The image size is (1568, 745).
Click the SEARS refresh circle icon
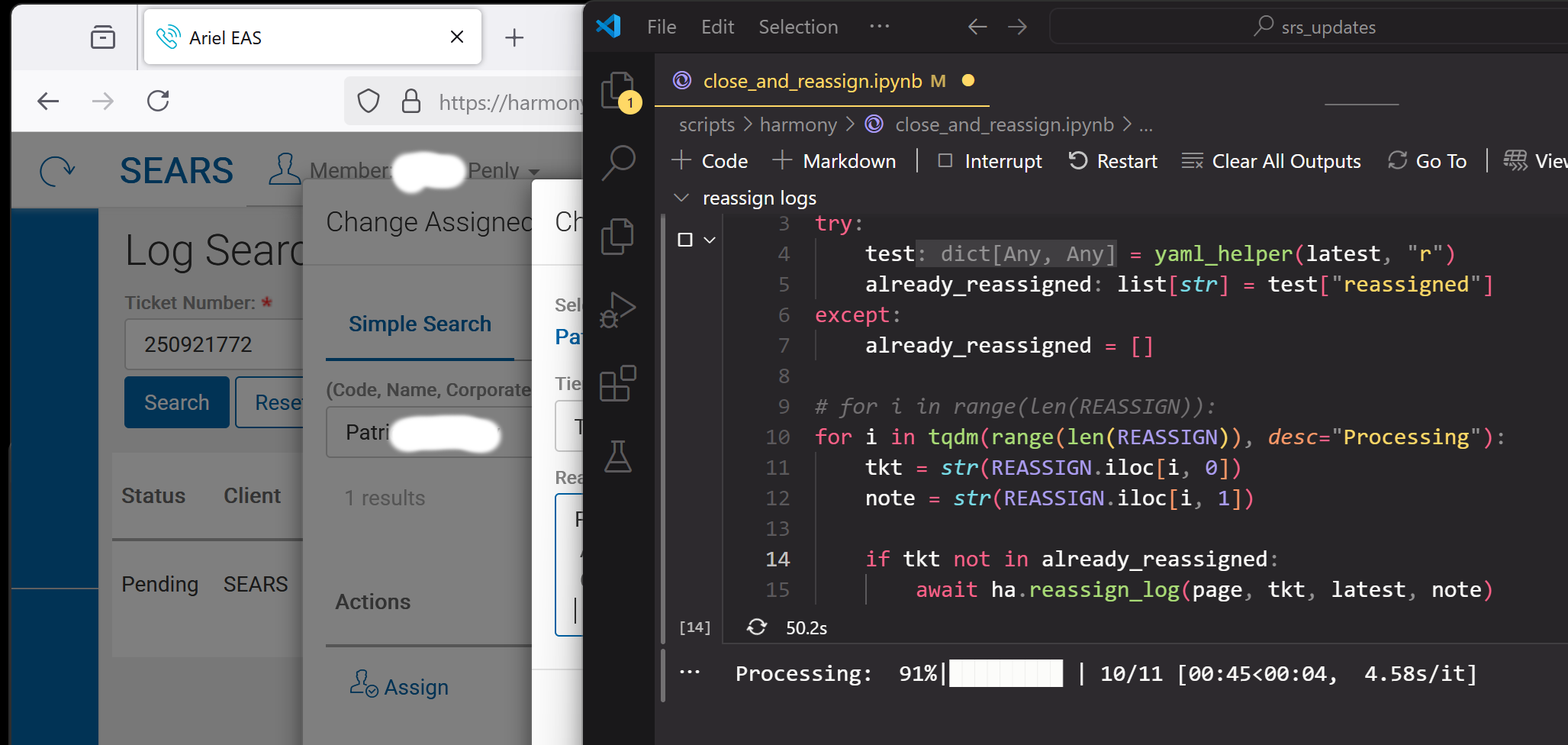click(57, 171)
